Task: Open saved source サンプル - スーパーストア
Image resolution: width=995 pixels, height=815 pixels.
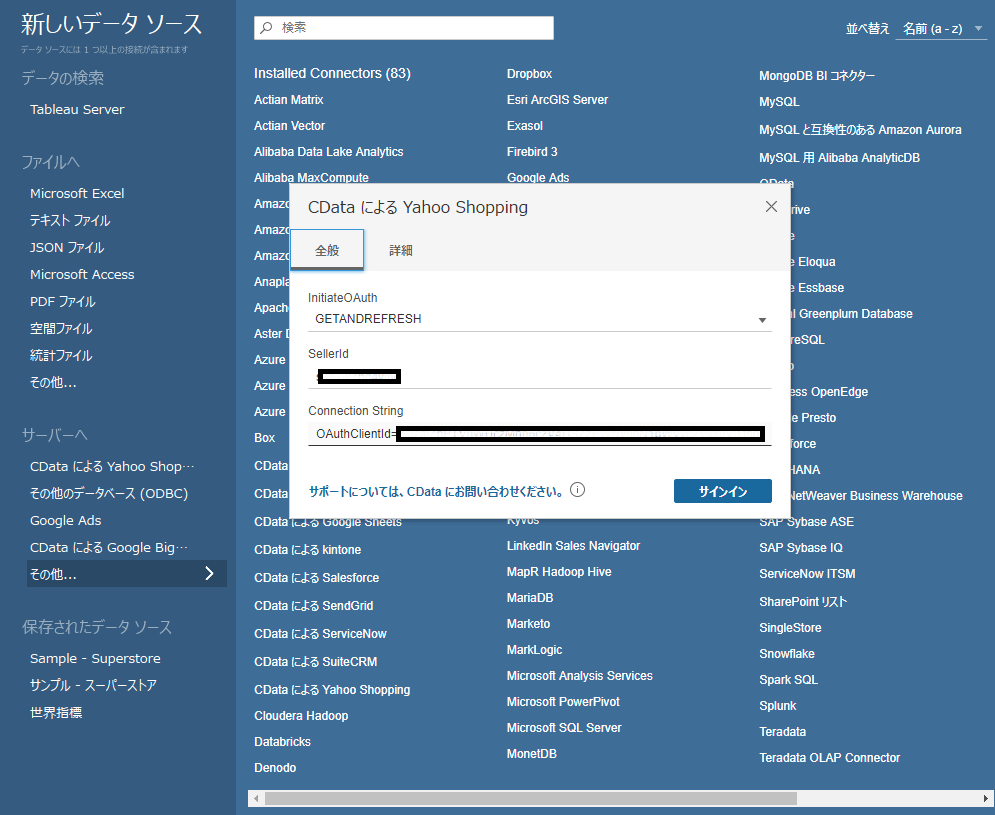Action: [x=93, y=686]
